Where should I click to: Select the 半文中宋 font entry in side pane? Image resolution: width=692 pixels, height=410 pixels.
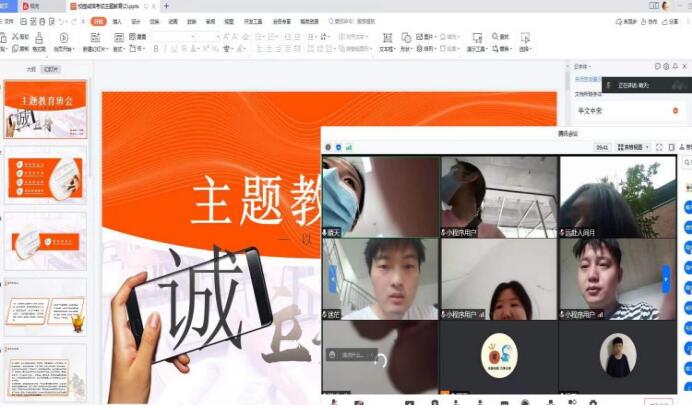tap(629, 111)
